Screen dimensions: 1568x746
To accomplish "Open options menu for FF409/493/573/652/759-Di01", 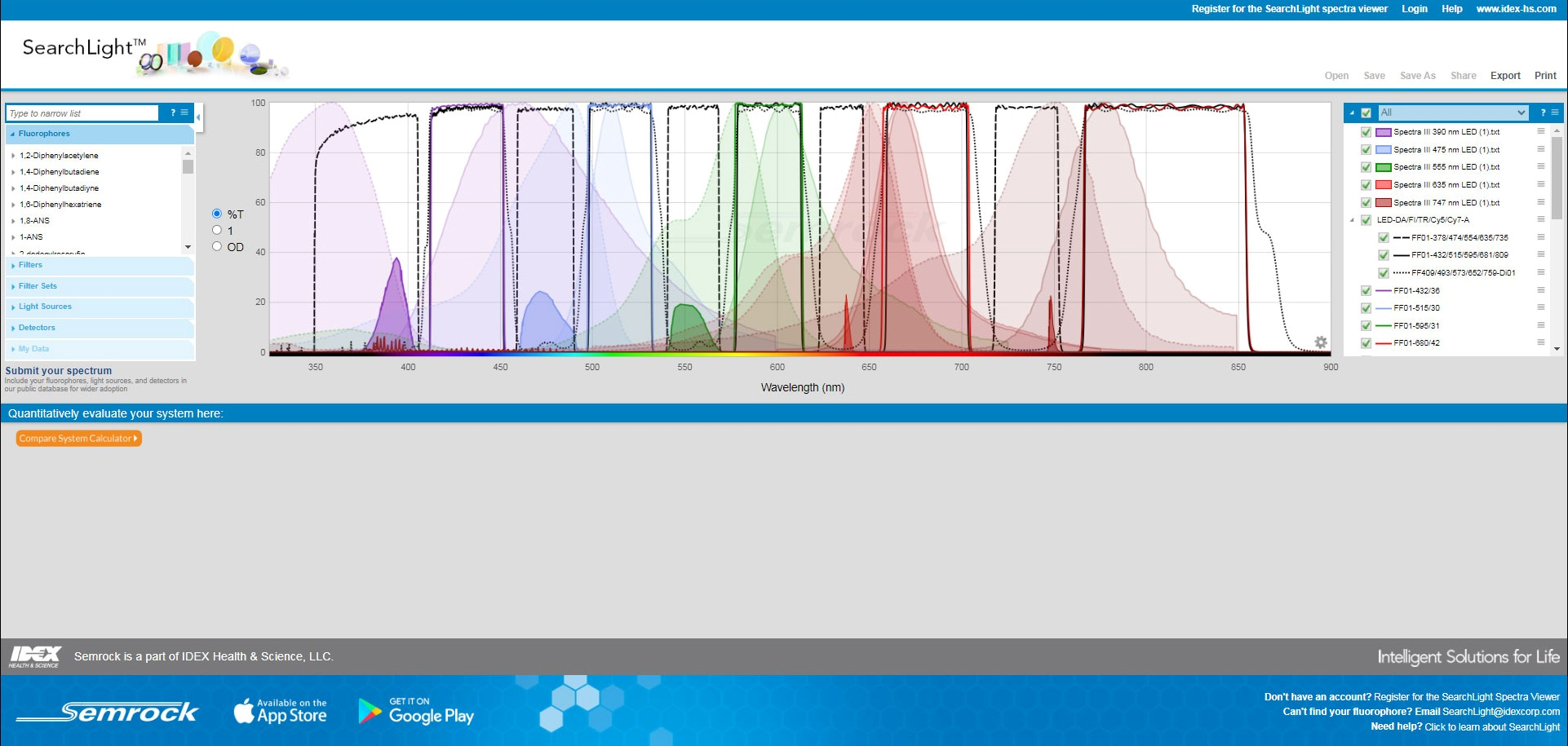I will click(x=1541, y=272).
